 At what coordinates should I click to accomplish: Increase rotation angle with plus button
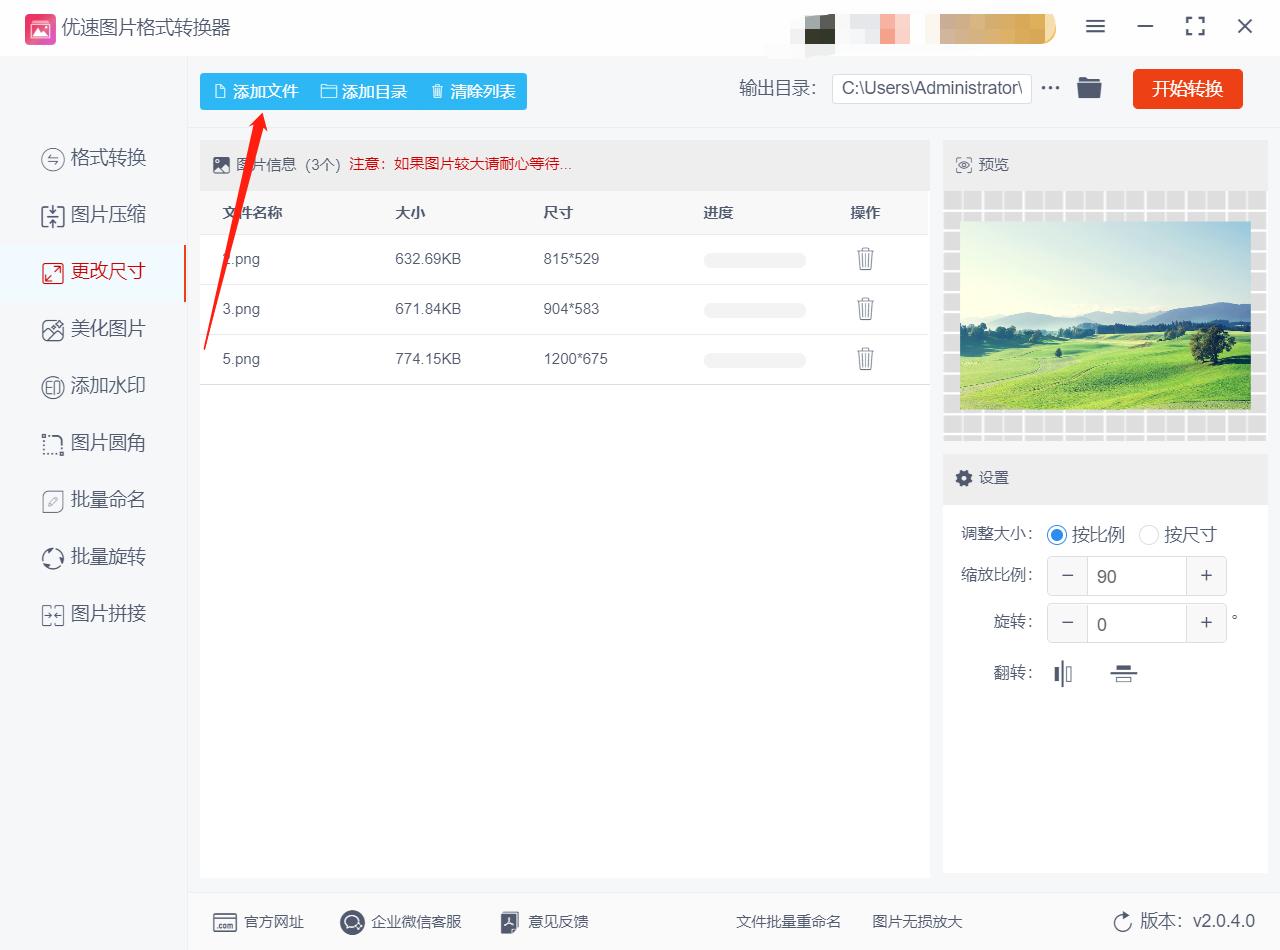click(x=1206, y=623)
